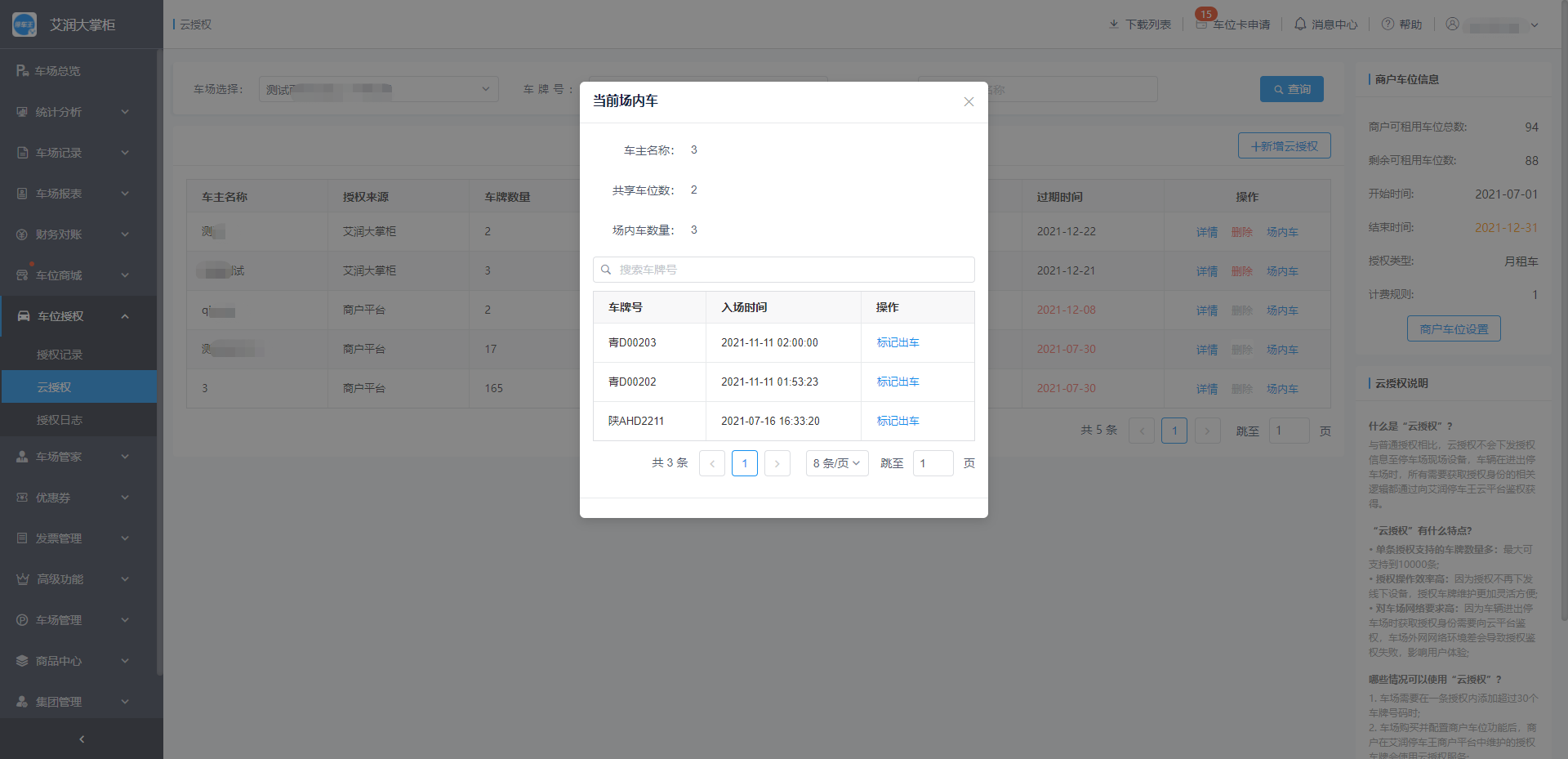Mark 陕AHD2211 as exited via 标记出车
Viewport: 1568px width, 759px height.
coord(898,421)
